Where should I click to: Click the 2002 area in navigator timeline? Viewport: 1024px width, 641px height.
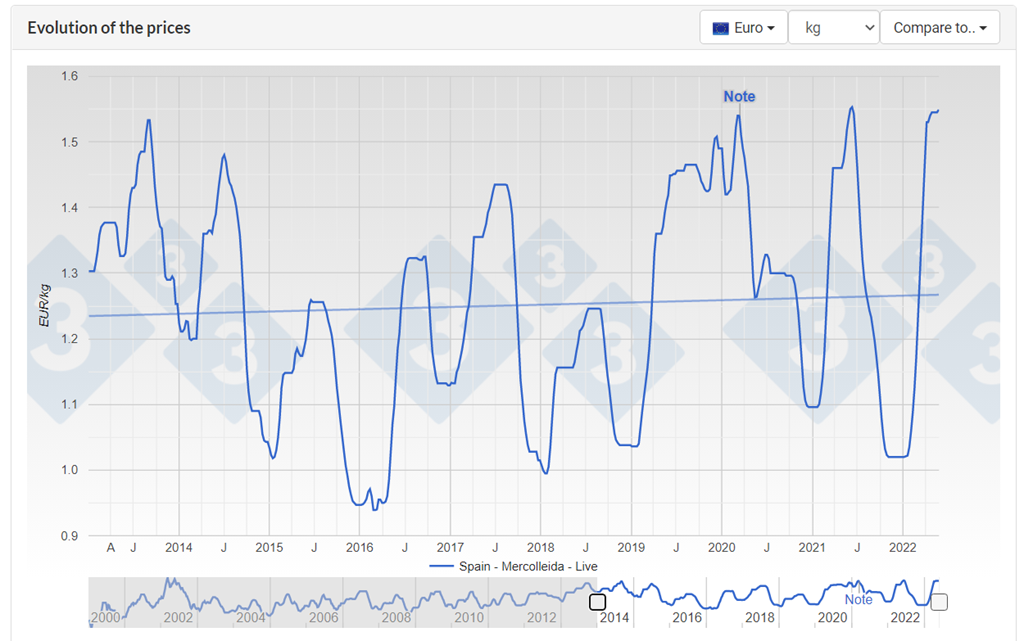coord(178,618)
